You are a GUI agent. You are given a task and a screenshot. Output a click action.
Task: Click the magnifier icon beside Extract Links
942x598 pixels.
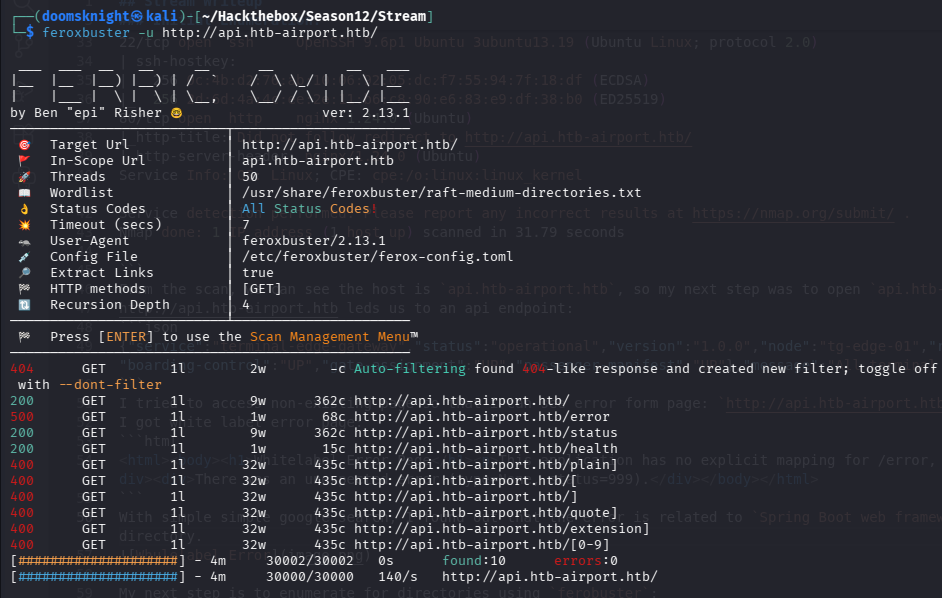click(24, 273)
